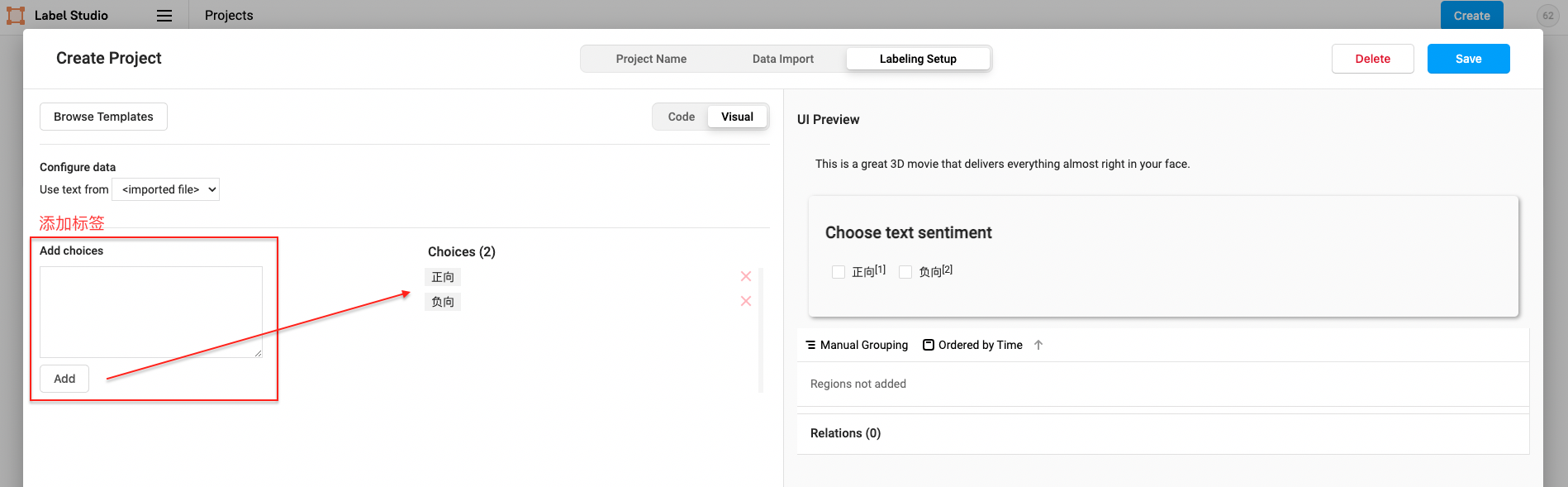
Task: Remove the 正向 choice with its X icon
Action: [x=746, y=276]
